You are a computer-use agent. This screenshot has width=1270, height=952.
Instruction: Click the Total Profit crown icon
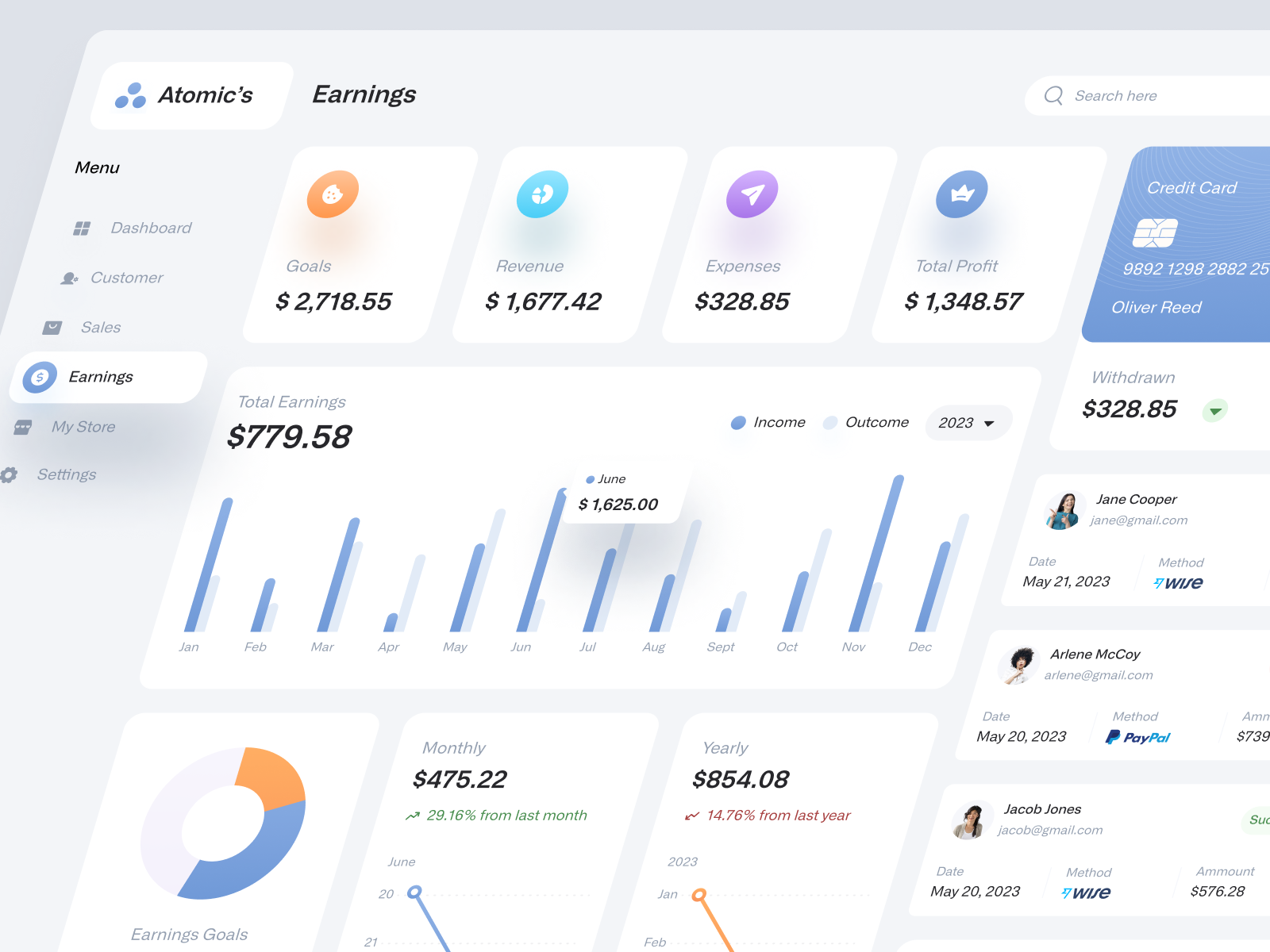click(x=962, y=194)
